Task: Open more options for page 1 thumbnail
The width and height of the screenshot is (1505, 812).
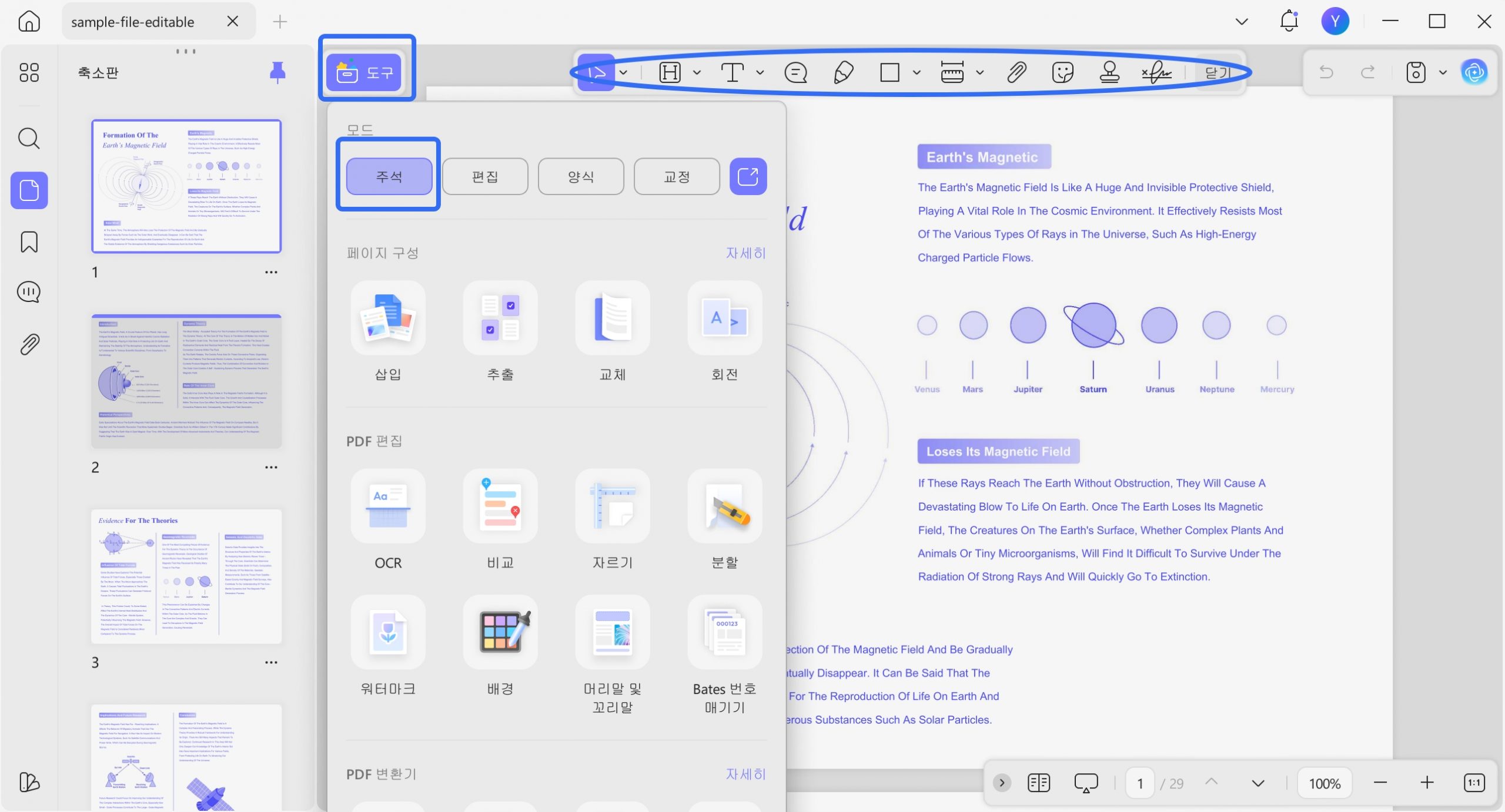Action: click(x=271, y=272)
